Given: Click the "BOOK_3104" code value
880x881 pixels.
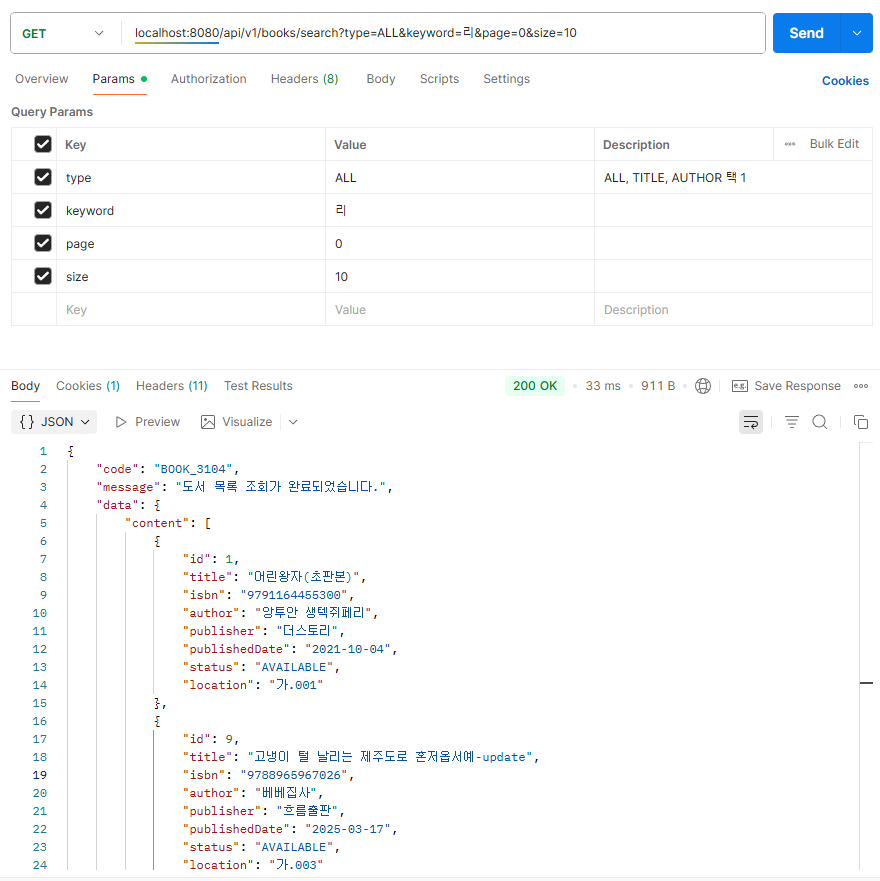Looking at the screenshot, I should [193, 469].
